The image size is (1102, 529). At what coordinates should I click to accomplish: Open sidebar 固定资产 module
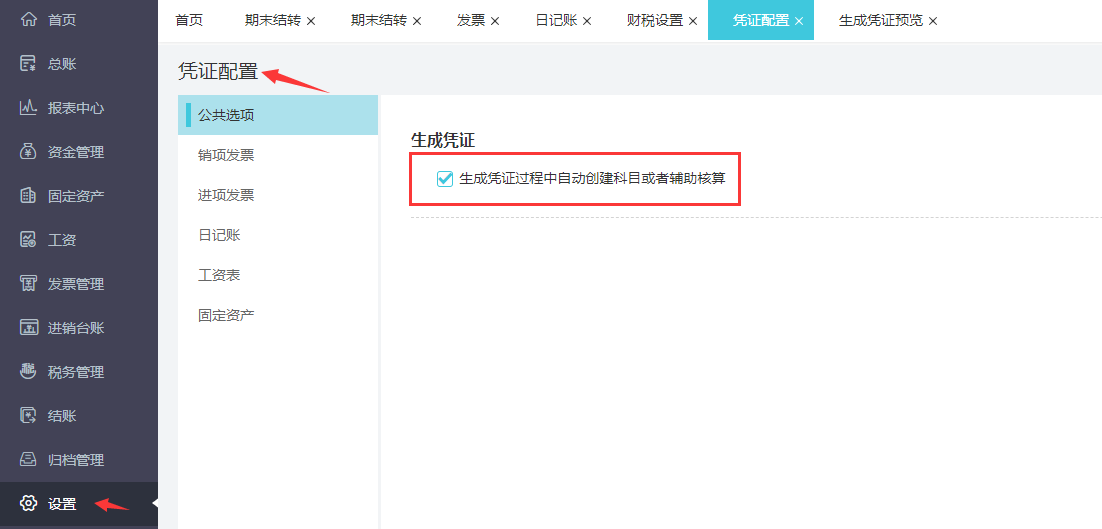(79, 196)
